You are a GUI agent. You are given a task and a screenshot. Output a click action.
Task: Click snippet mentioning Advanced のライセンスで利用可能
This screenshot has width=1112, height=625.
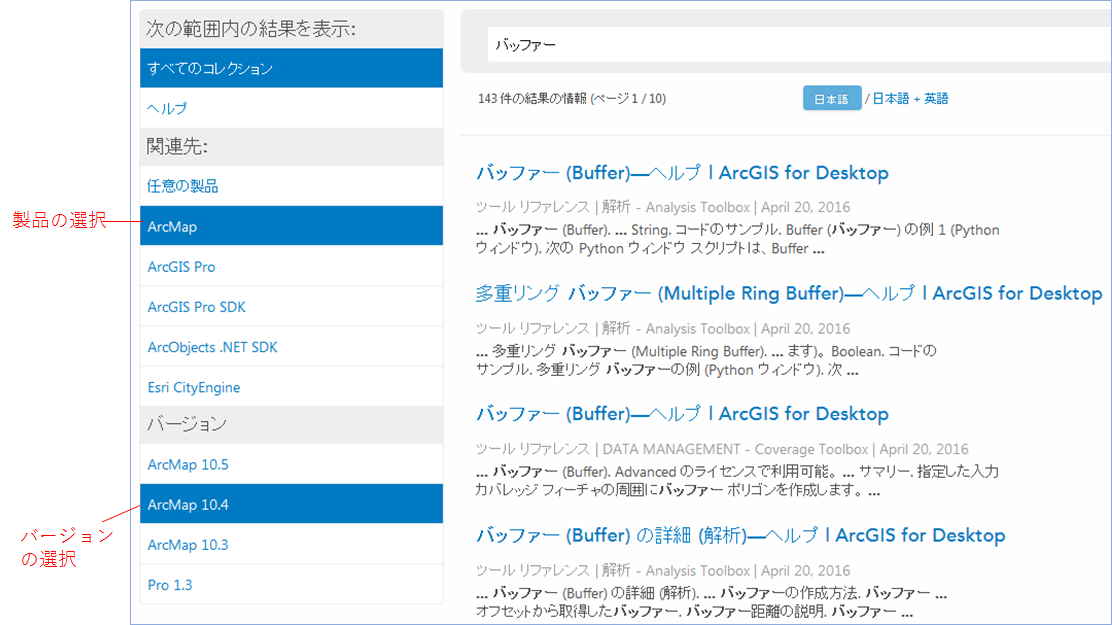click(737, 480)
